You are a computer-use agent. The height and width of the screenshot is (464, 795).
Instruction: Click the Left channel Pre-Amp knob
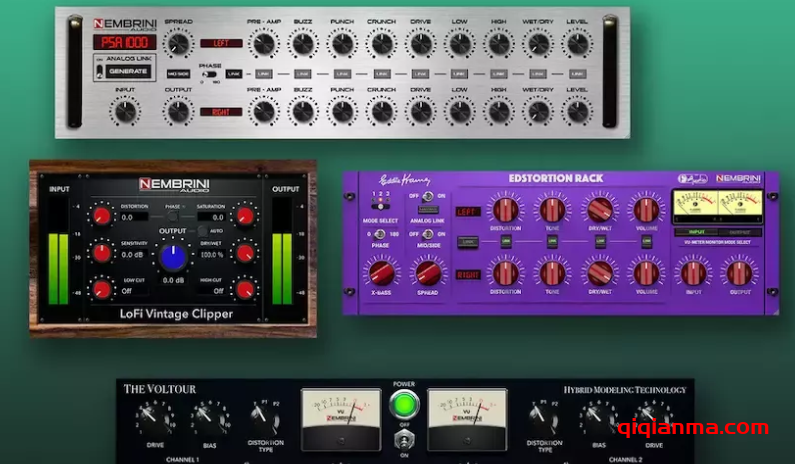pos(264,44)
